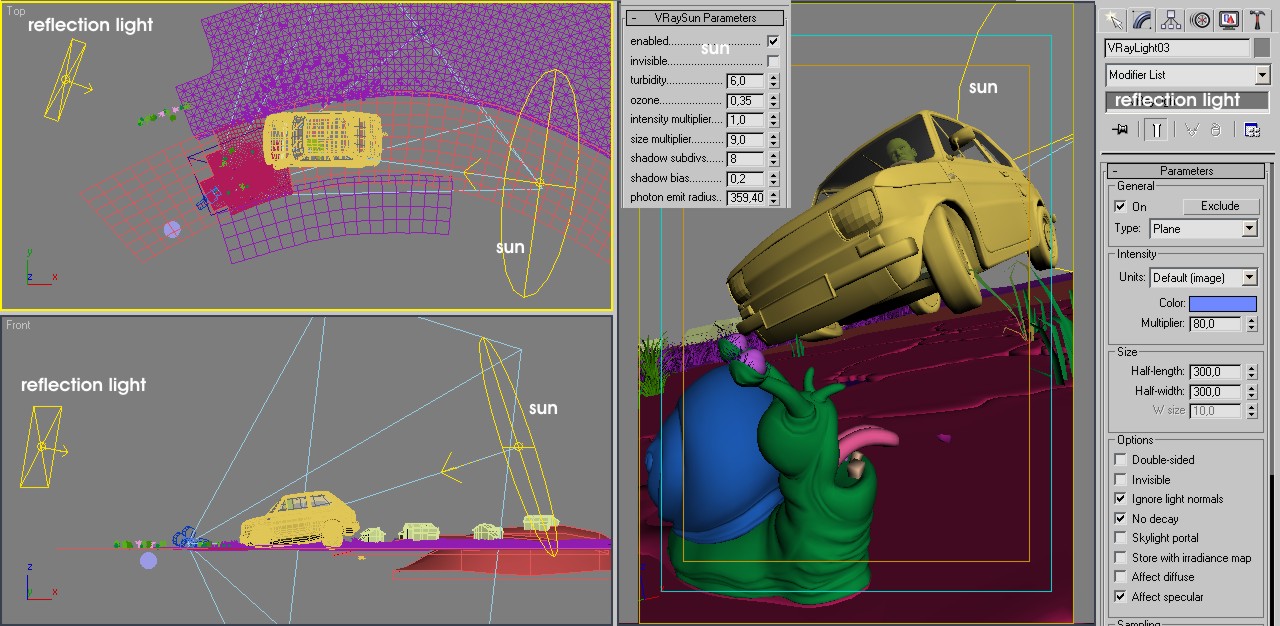Switch to the Modify panel tab
The width and height of the screenshot is (1280, 626).
(1141, 20)
